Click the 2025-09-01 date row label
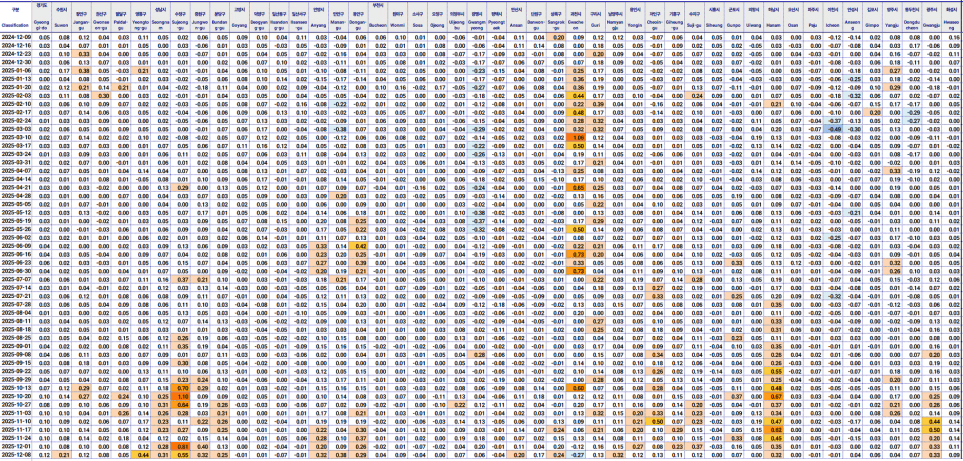Screen dimensions: 963x461 [17, 345]
